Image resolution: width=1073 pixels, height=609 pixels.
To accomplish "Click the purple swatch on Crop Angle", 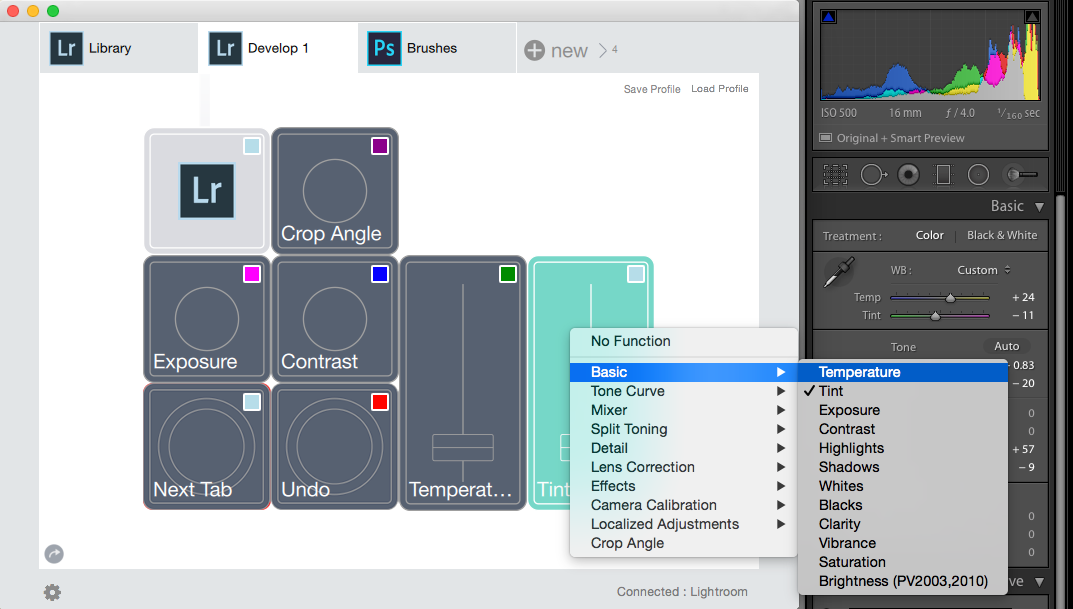I will 380,146.
